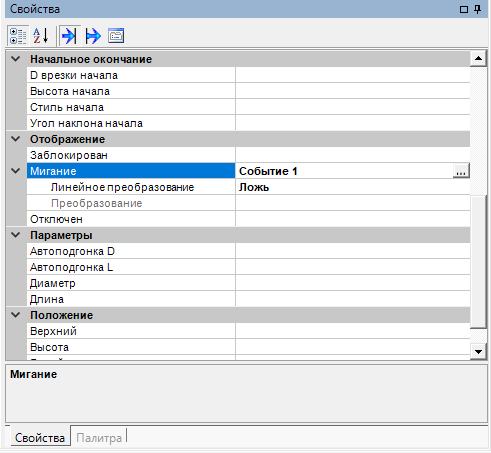Select the Свойства bottom tab

pyautogui.click(x=40, y=438)
